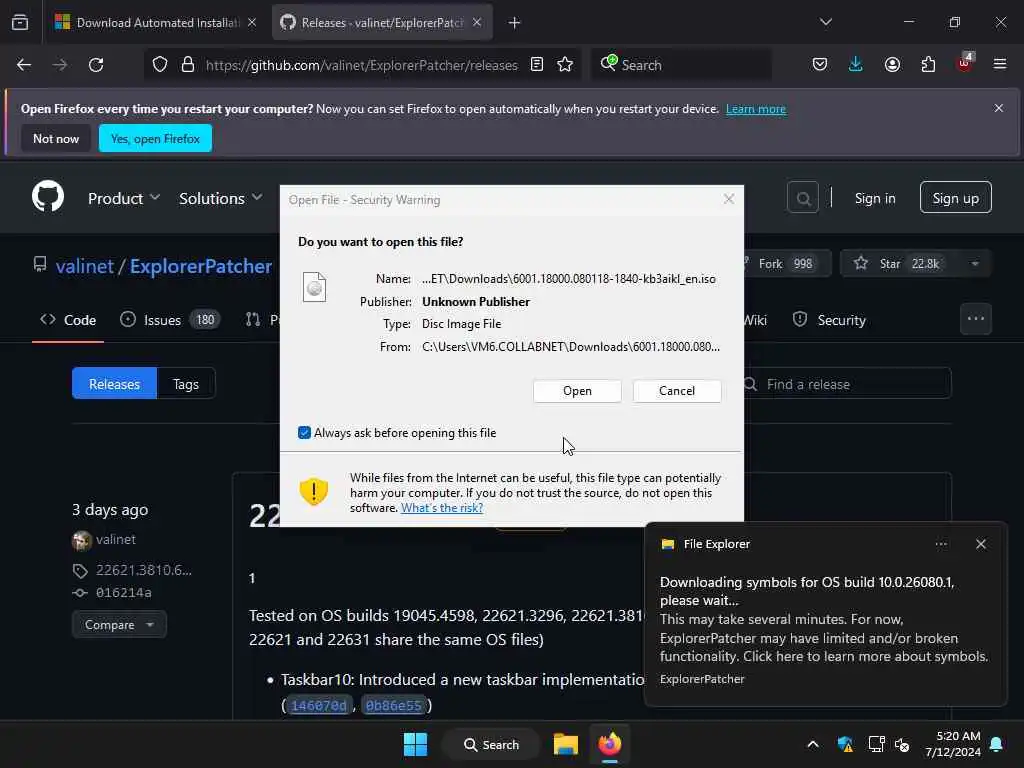Open the uBlock Origin extension icon

(965, 63)
